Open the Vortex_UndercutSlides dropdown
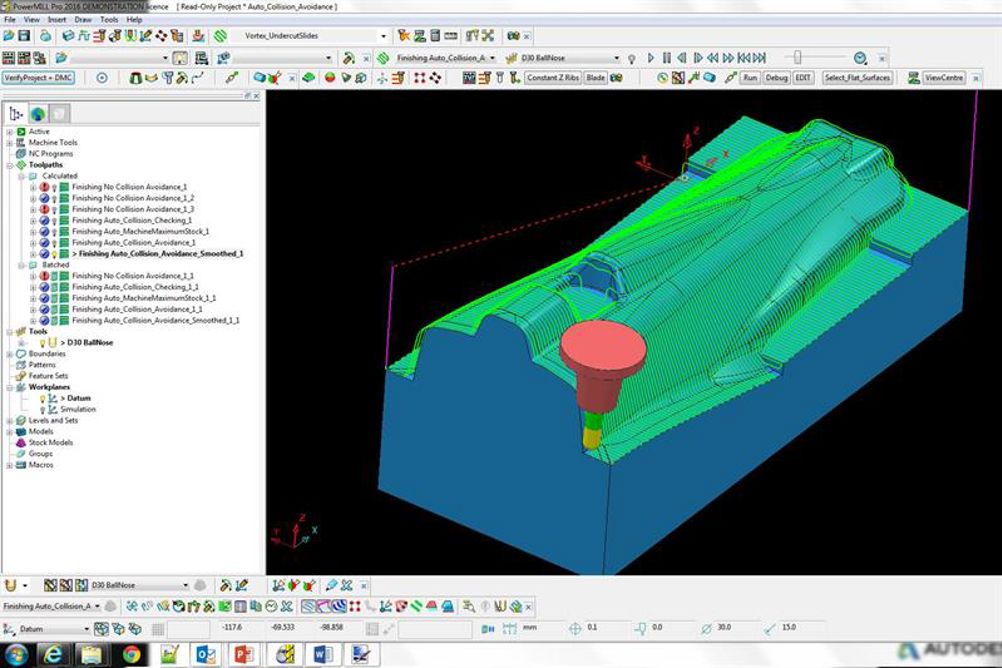 point(383,36)
